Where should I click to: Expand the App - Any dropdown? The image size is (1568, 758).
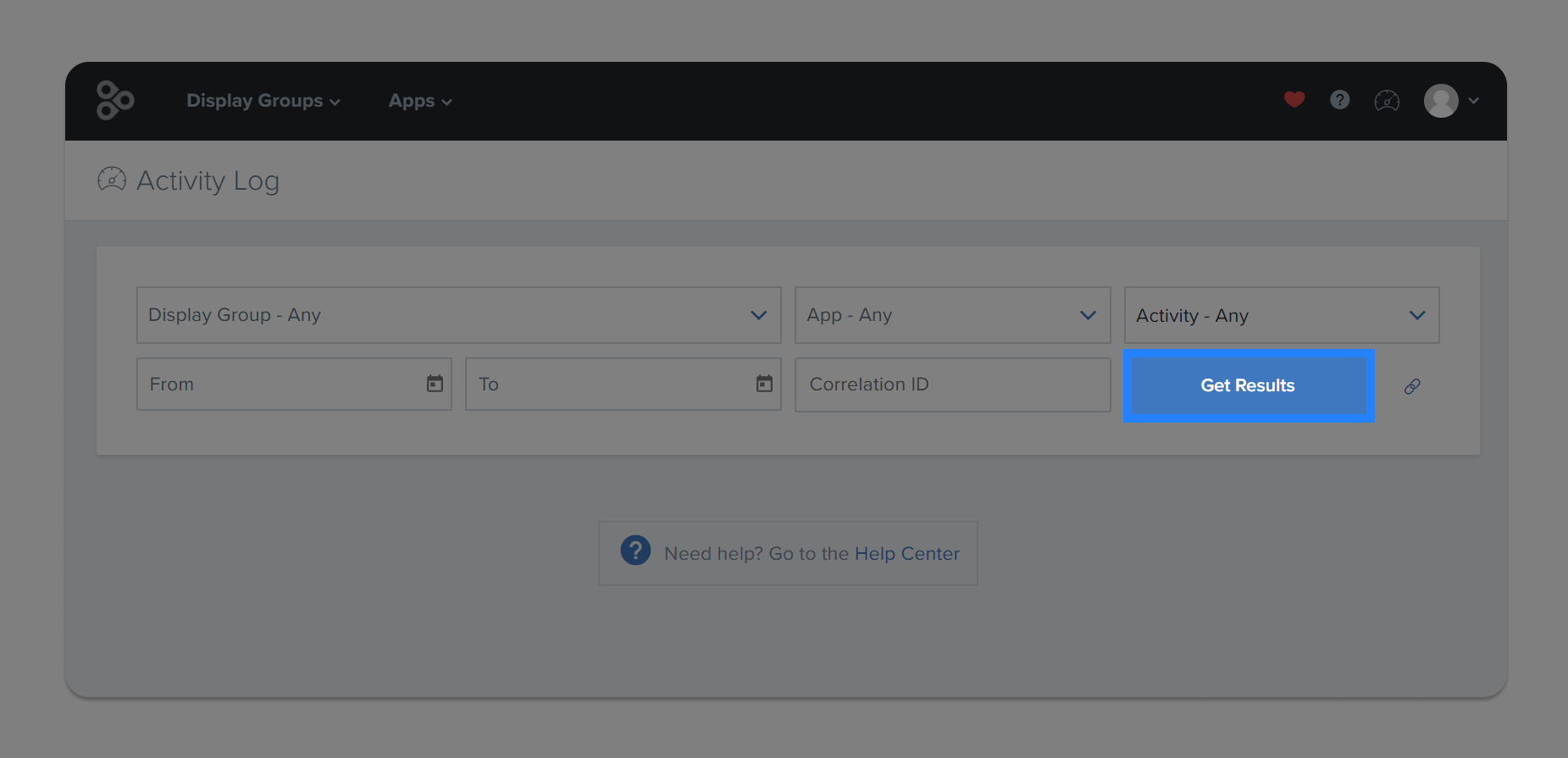point(952,315)
